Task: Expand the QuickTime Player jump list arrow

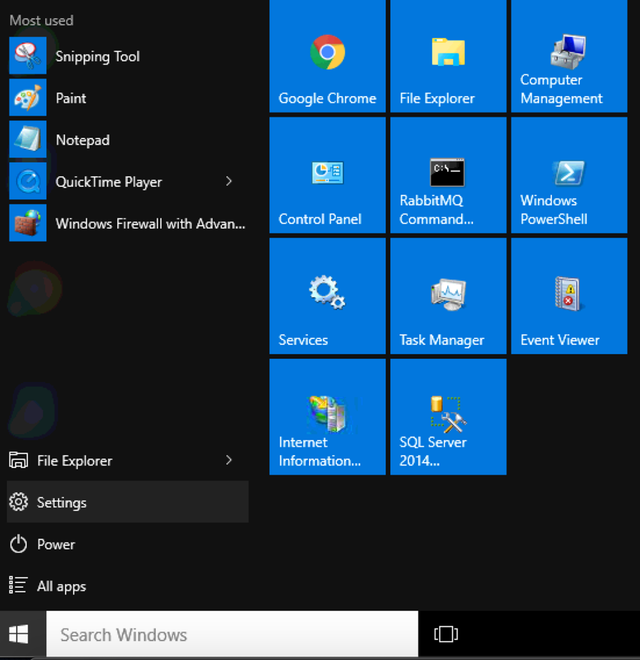Action: click(229, 181)
